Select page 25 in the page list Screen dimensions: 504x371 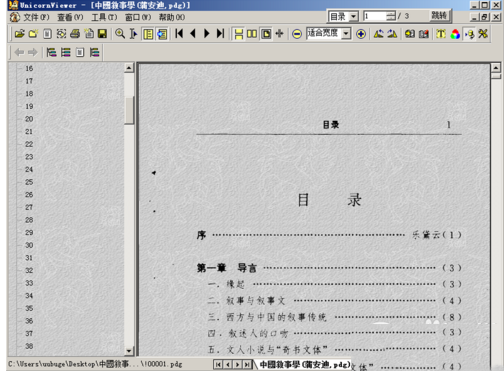click(29, 182)
